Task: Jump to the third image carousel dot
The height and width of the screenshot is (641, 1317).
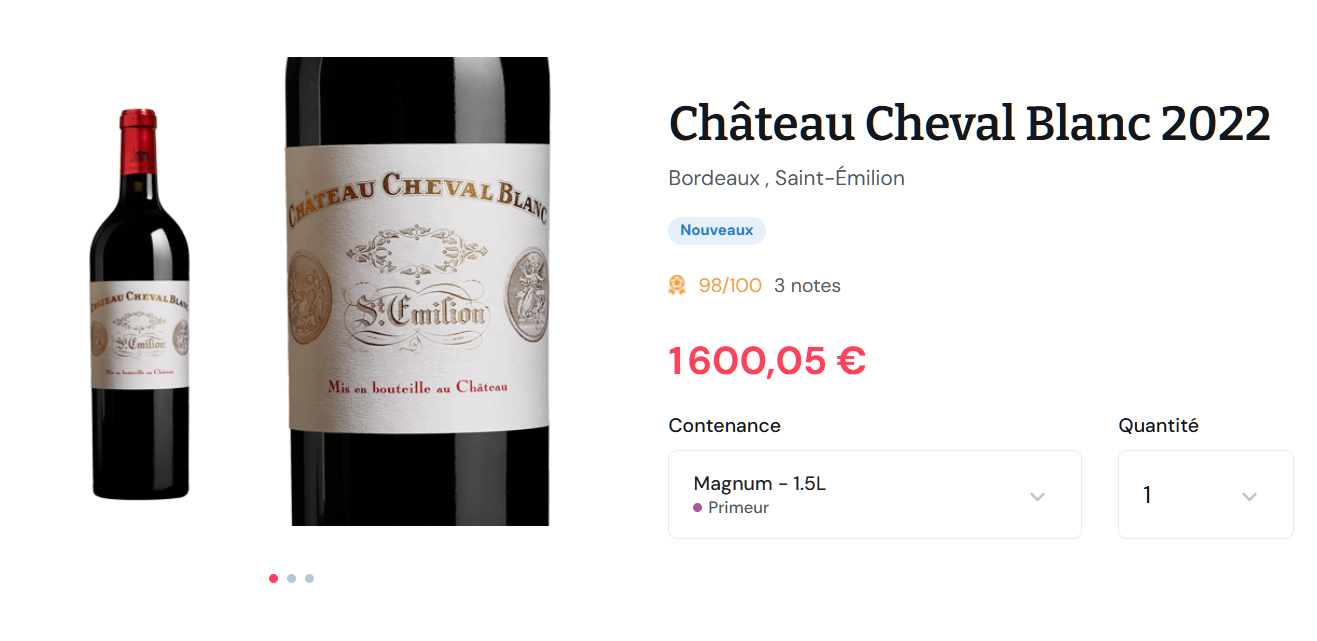Action: 309,578
